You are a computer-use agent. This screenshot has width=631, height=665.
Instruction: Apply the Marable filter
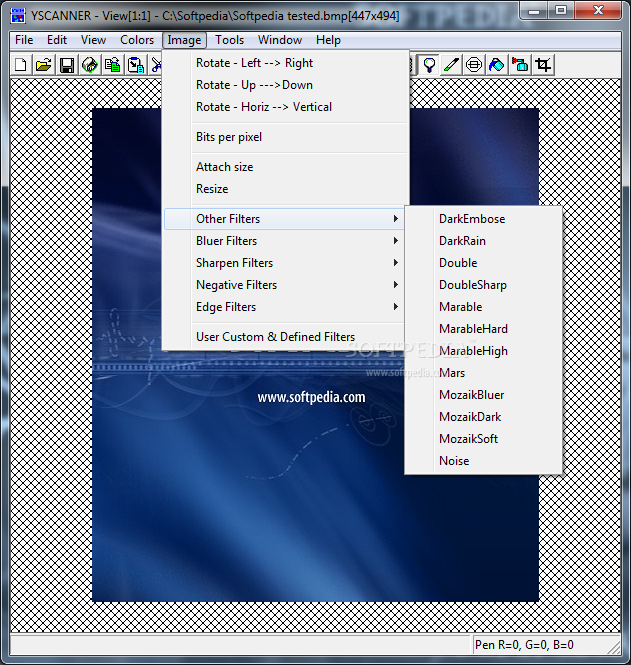pyautogui.click(x=483, y=307)
